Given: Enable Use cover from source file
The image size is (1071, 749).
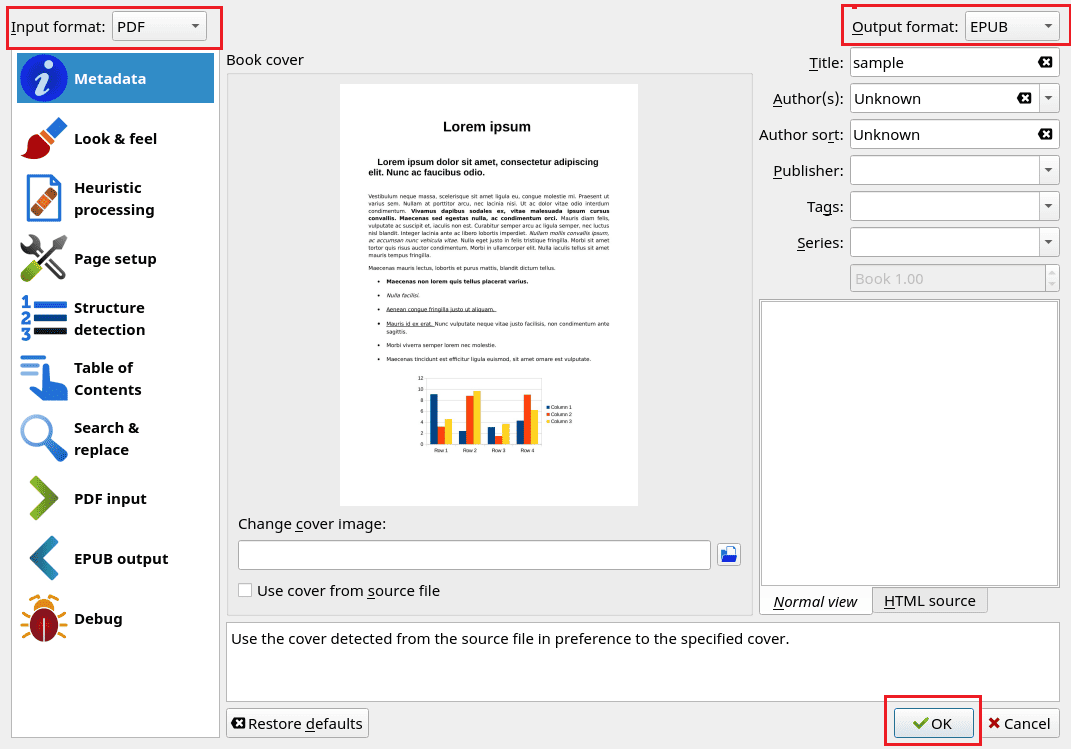Looking at the screenshot, I should pos(245,590).
